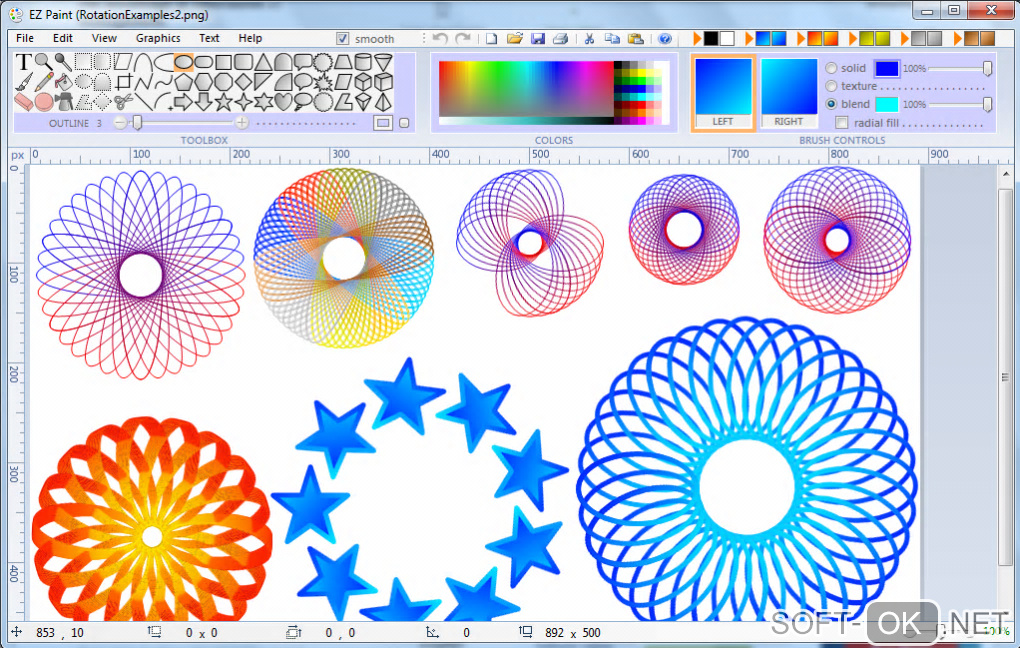This screenshot has height=648, width=1020.
Task: Create a new blank document
Action: (492, 38)
